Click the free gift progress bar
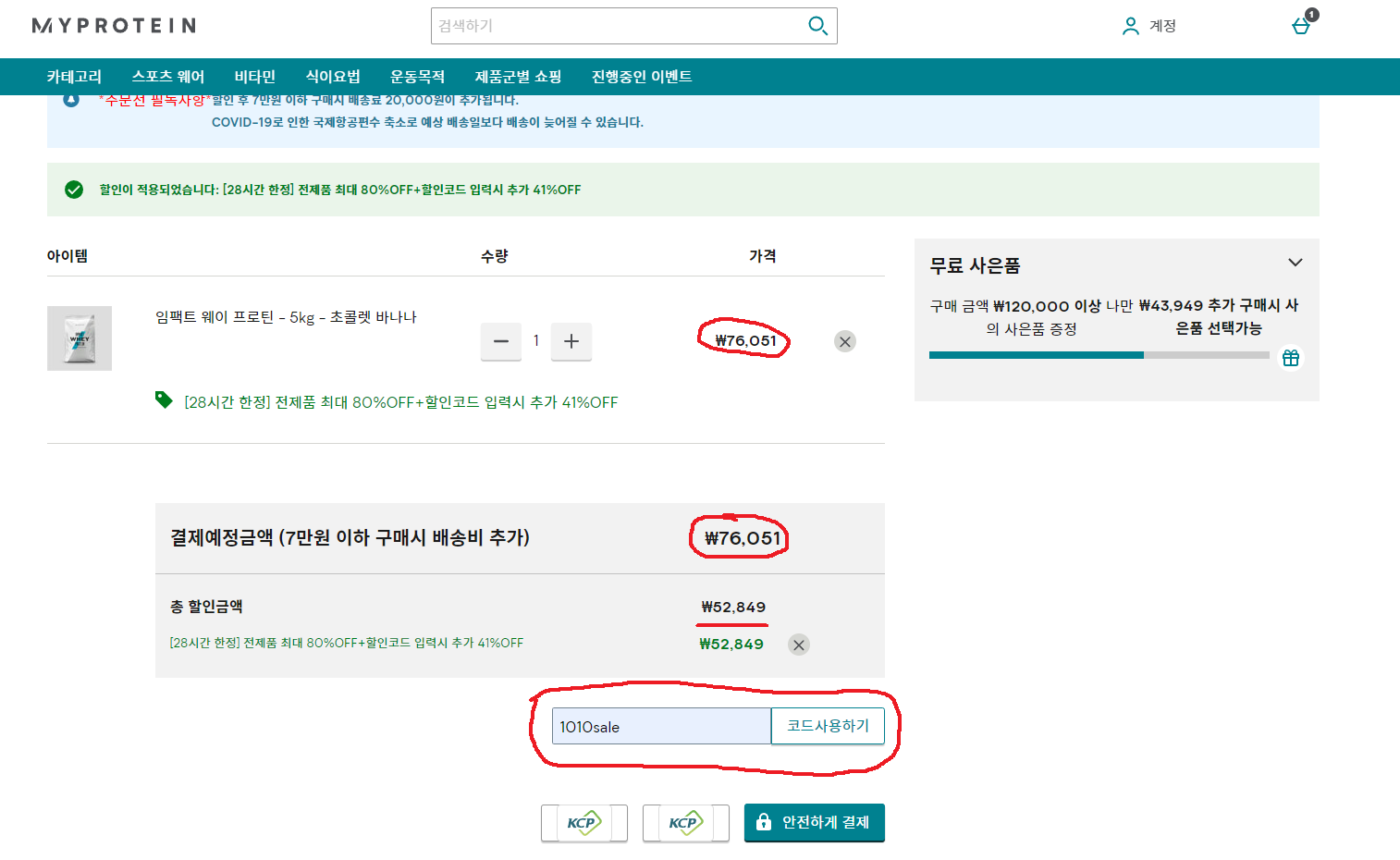1400x860 pixels. pos(1099,355)
